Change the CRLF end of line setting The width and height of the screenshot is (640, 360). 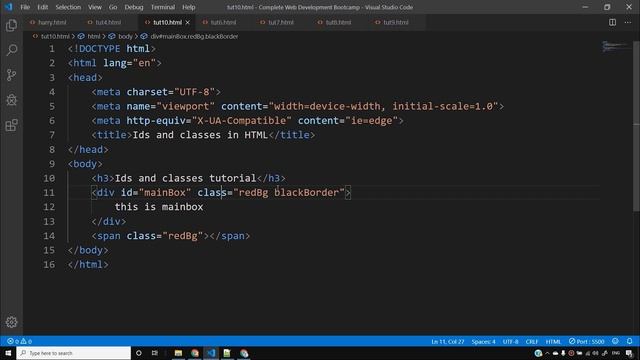(532, 341)
